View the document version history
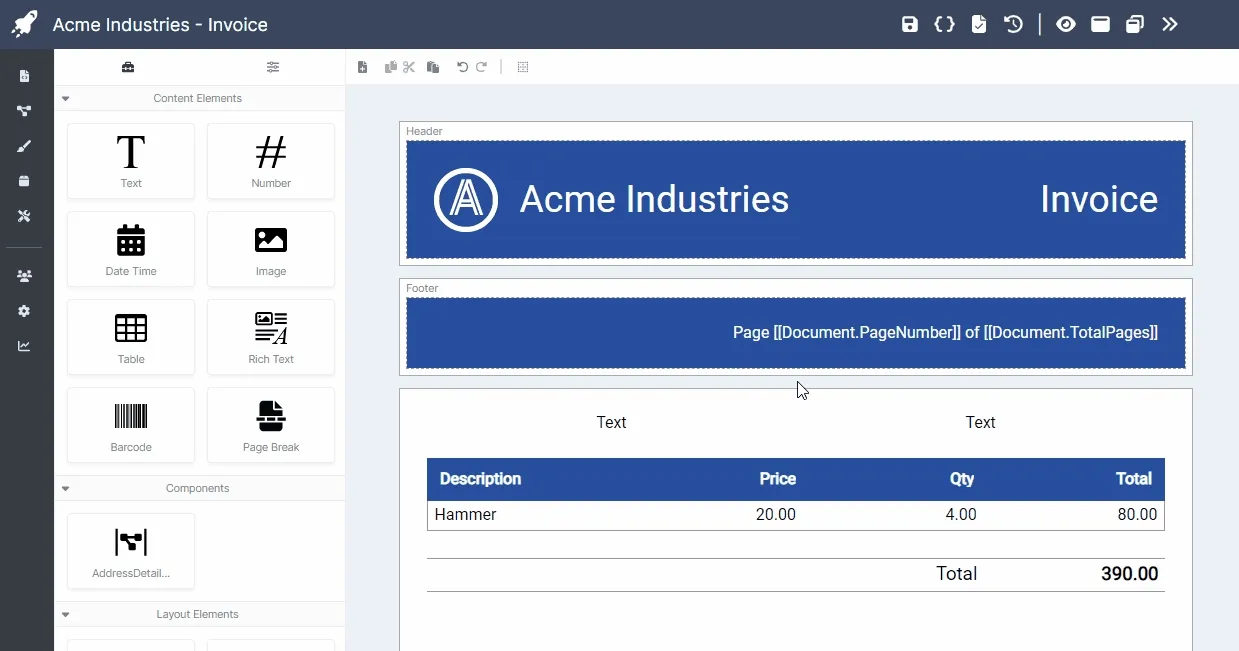The image size is (1239, 651). (x=1013, y=24)
